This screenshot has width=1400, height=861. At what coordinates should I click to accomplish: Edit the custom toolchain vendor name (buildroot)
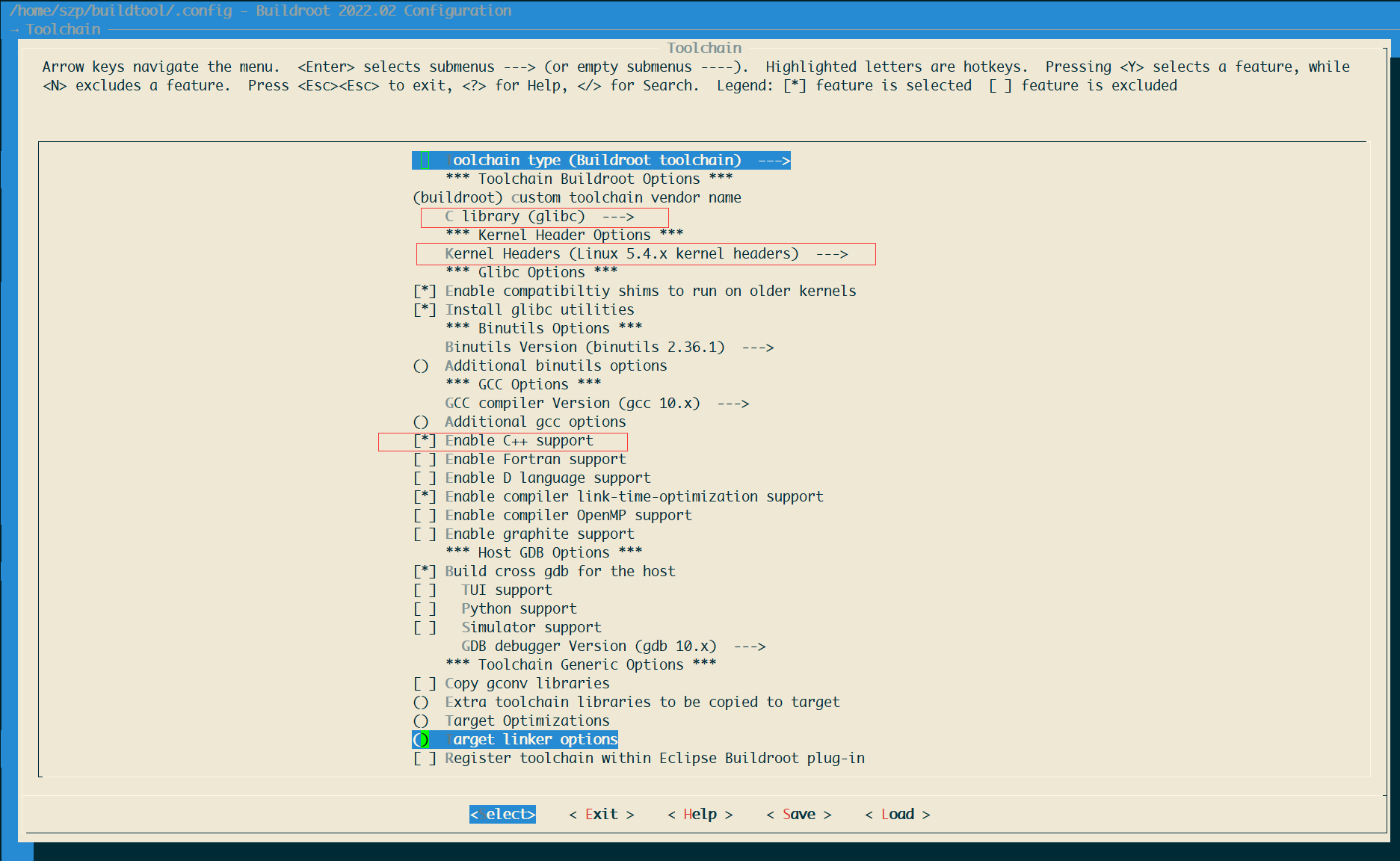(x=576, y=197)
